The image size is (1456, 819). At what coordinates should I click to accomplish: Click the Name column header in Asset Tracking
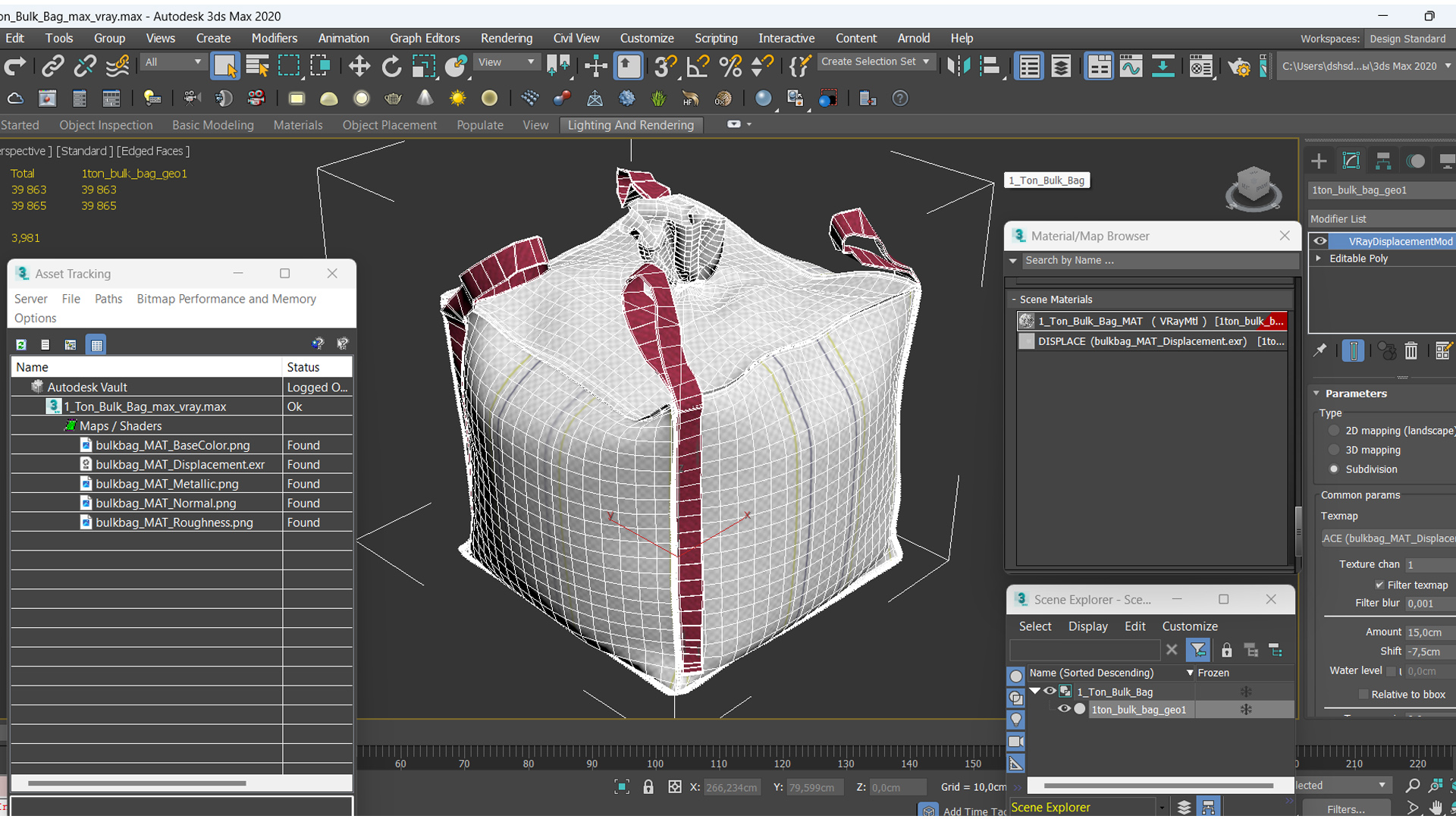147,367
